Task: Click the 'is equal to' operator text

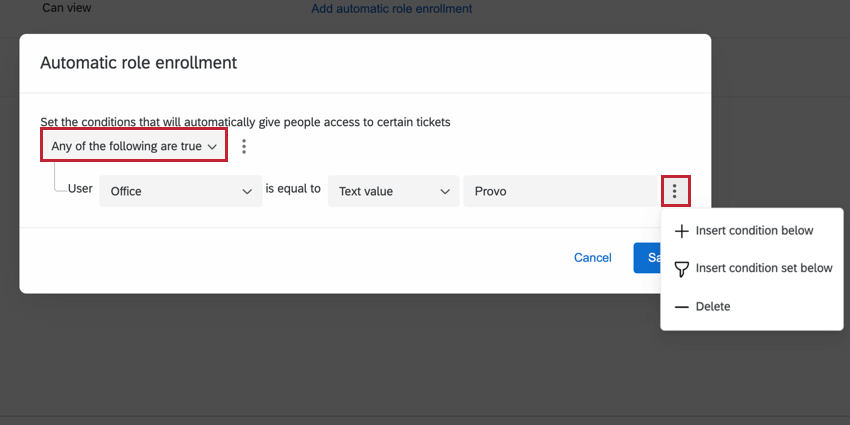Action: [x=293, y=189]
